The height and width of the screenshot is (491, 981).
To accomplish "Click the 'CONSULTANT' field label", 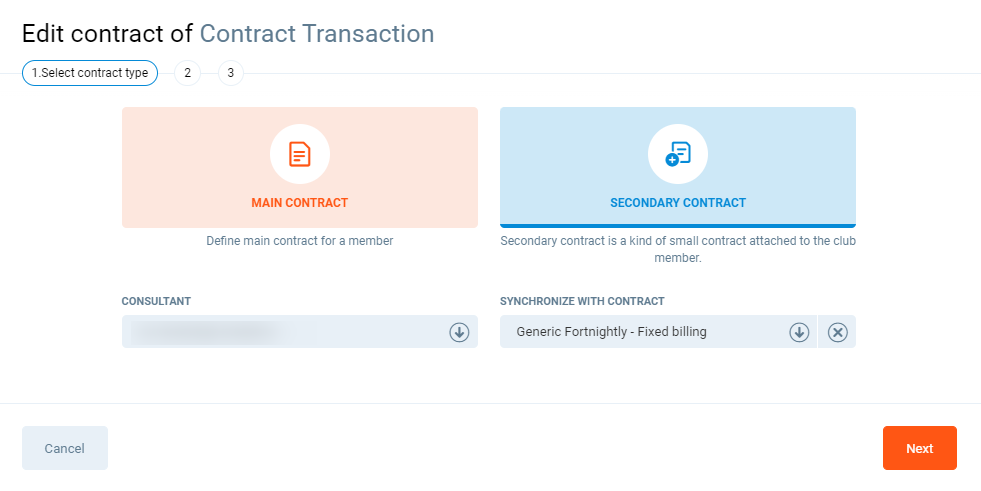I will pos(156,301).
